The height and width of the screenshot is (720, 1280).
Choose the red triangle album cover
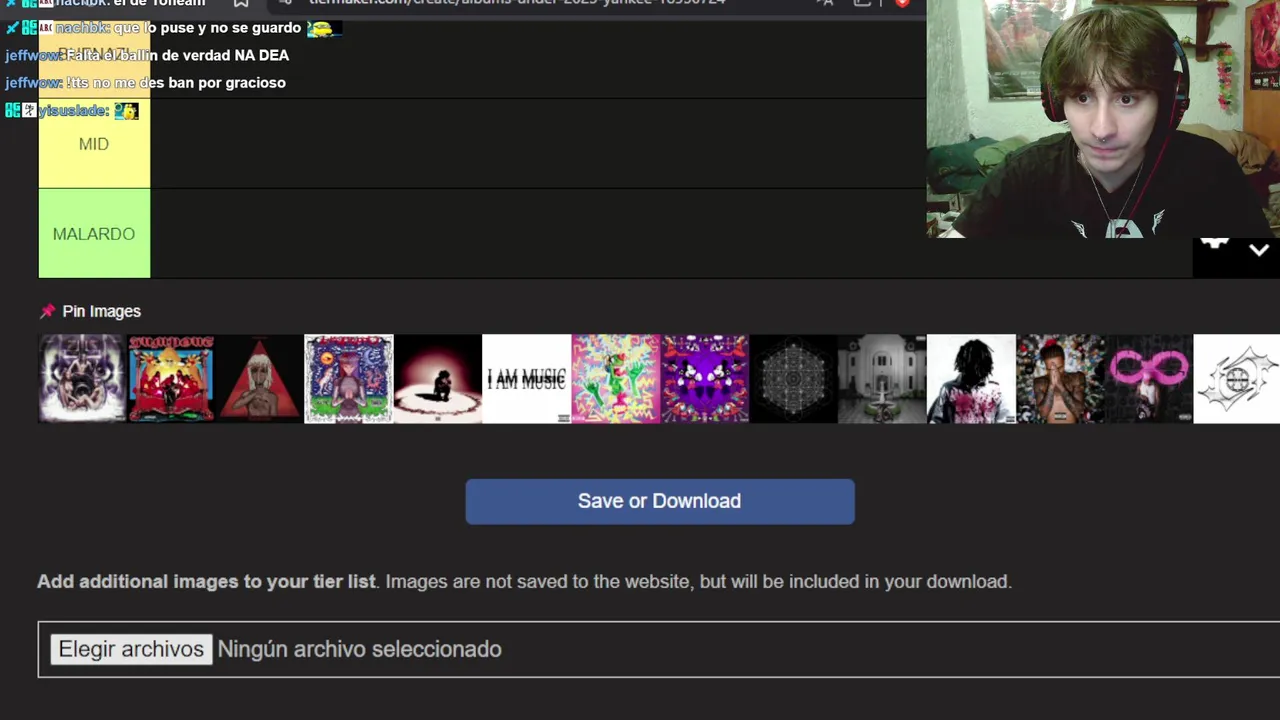[260, 379]
